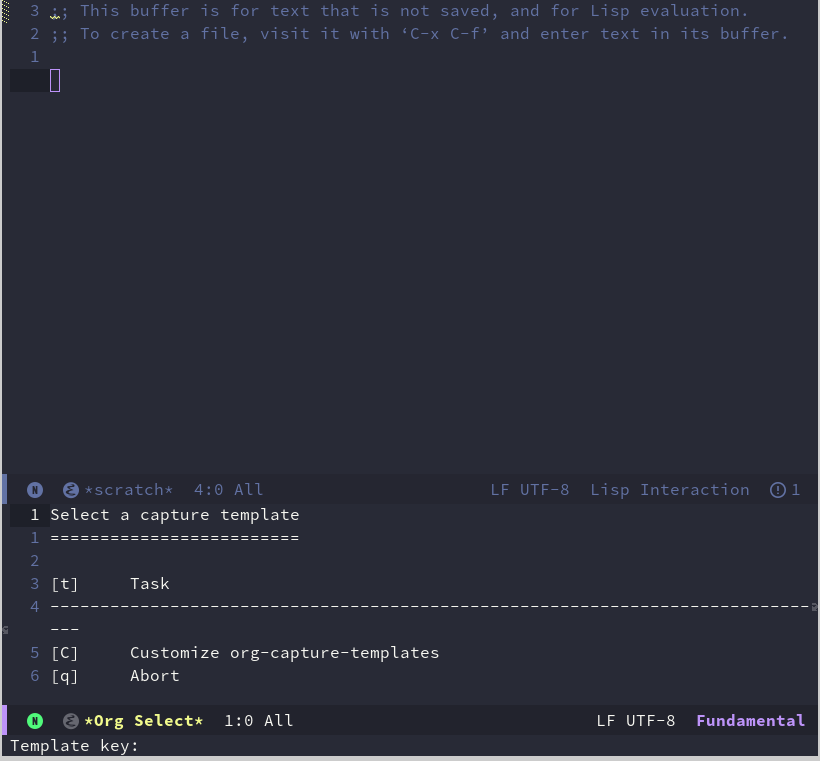Click the *Org Select* buffer name in modeline
Image resolution: width=820 pixels, height=761 pixels.
pyautogui.click(x=144, y=721)
